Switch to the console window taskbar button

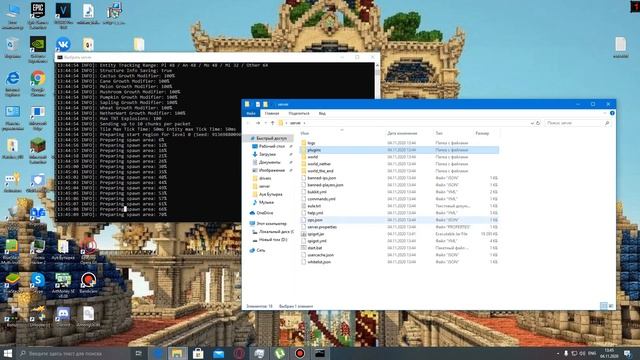320,353
